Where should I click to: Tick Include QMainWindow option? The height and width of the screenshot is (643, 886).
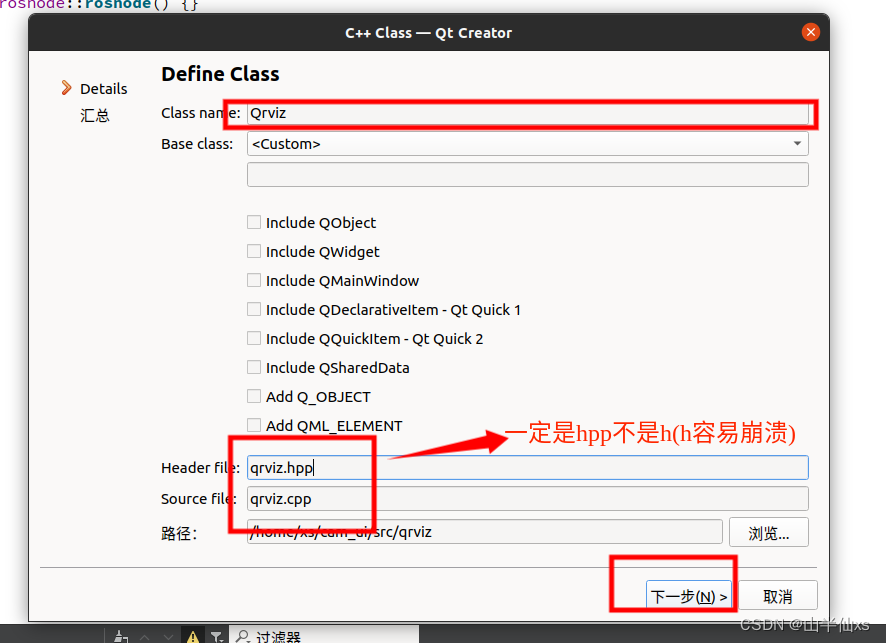[254, 280]
